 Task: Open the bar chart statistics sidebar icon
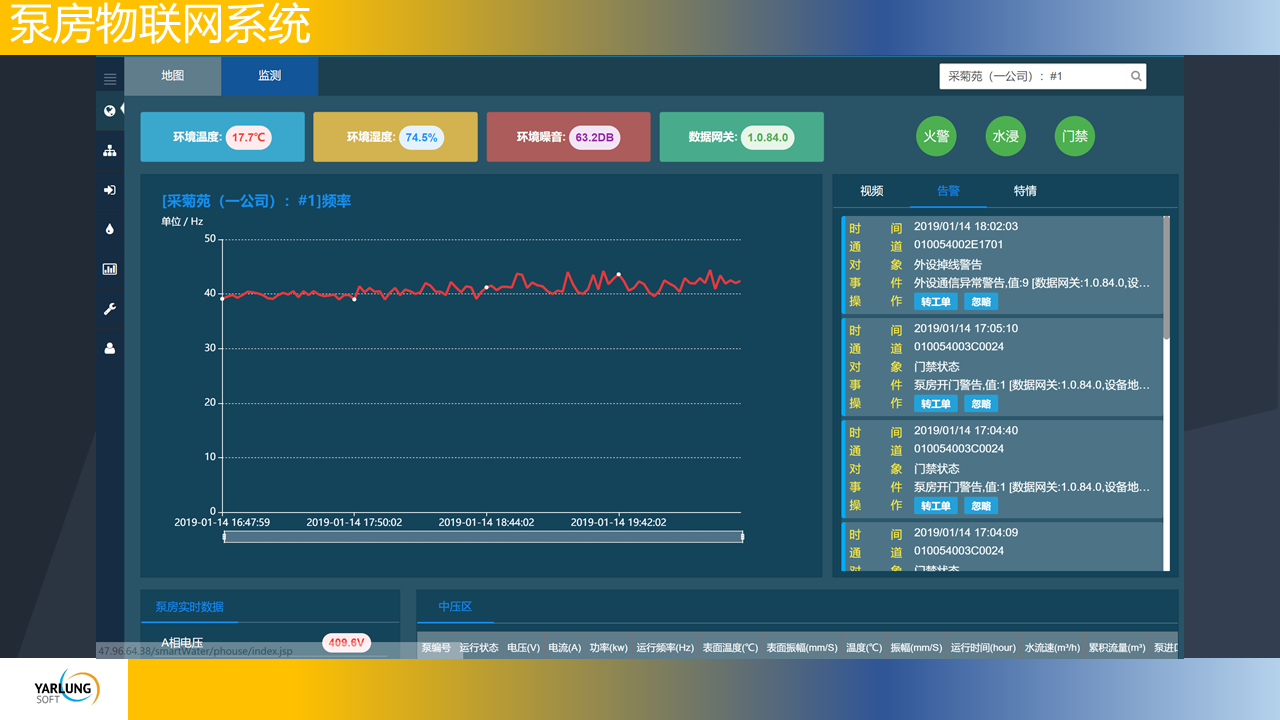tap(110, 269)
